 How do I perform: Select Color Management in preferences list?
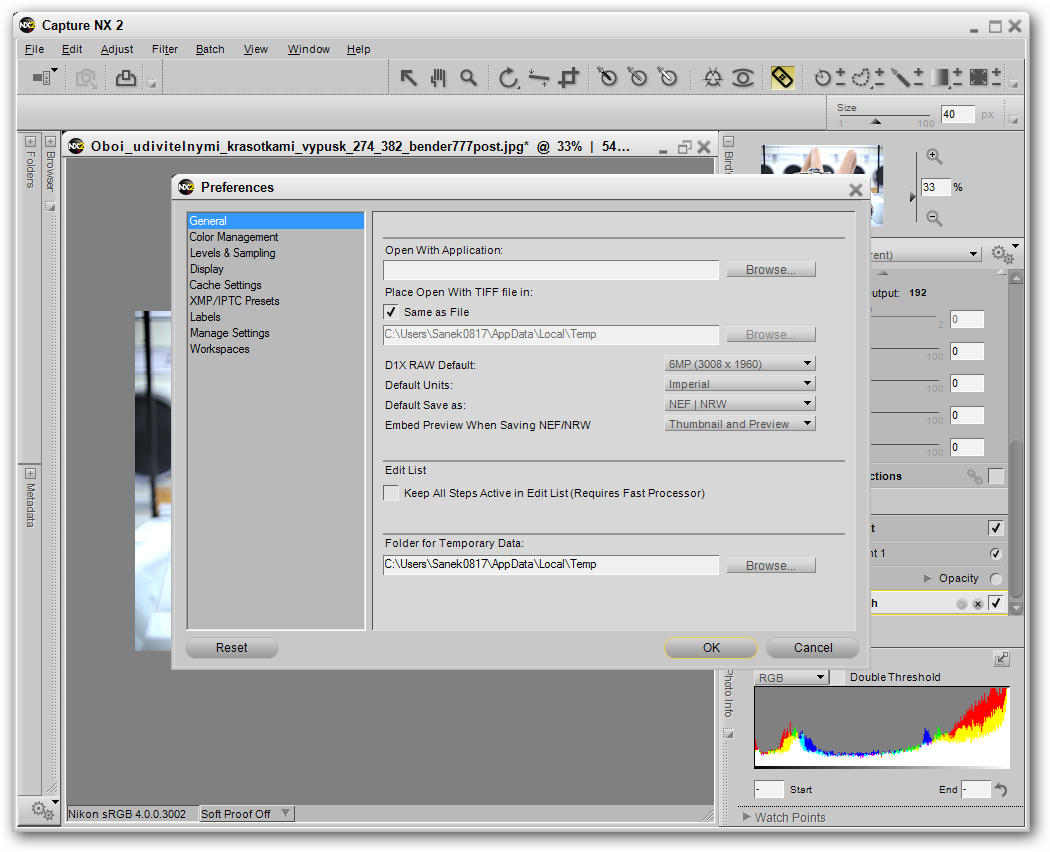[x=234, y=237]
